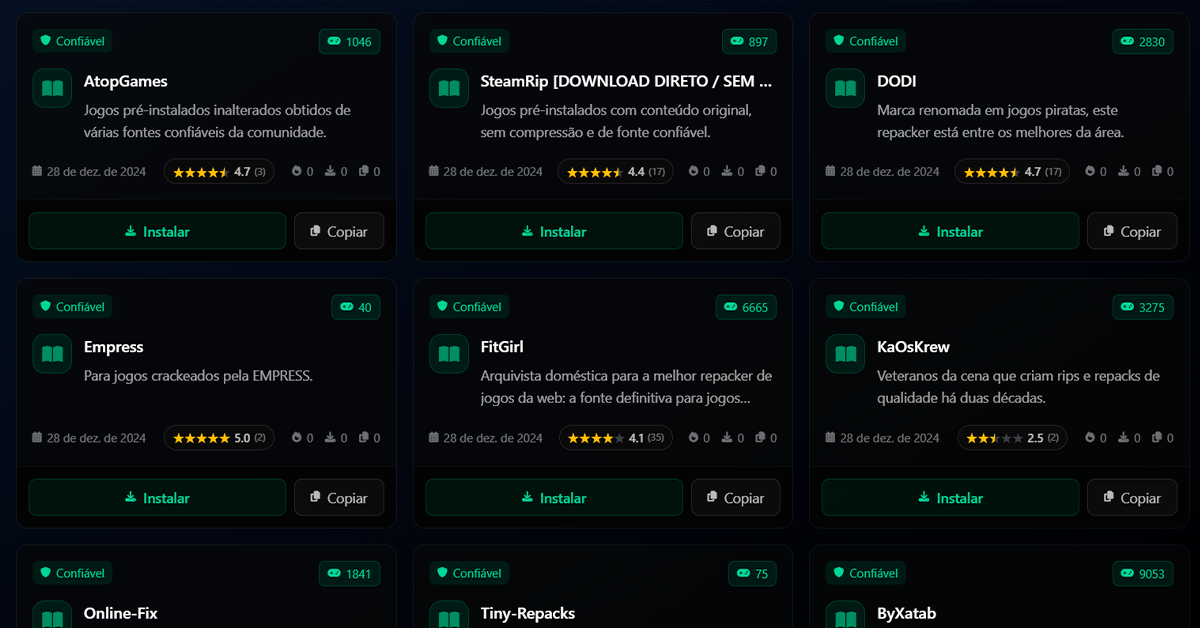Click the AtopGames book icon
This screenshot has width=1200, height=628.
pyautogui.click(x=52, y=88)
